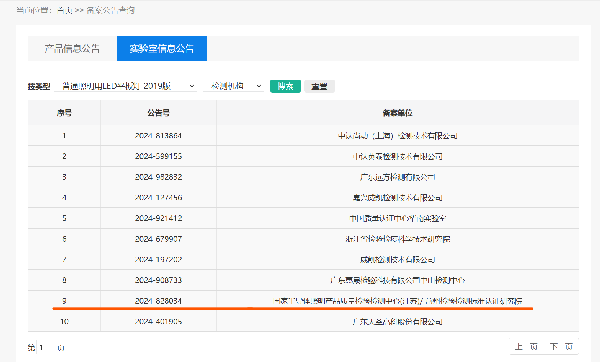Click the 首页 breadcrumb link
Viewport: 600px width, 362px height.
(x=65, y=10)
